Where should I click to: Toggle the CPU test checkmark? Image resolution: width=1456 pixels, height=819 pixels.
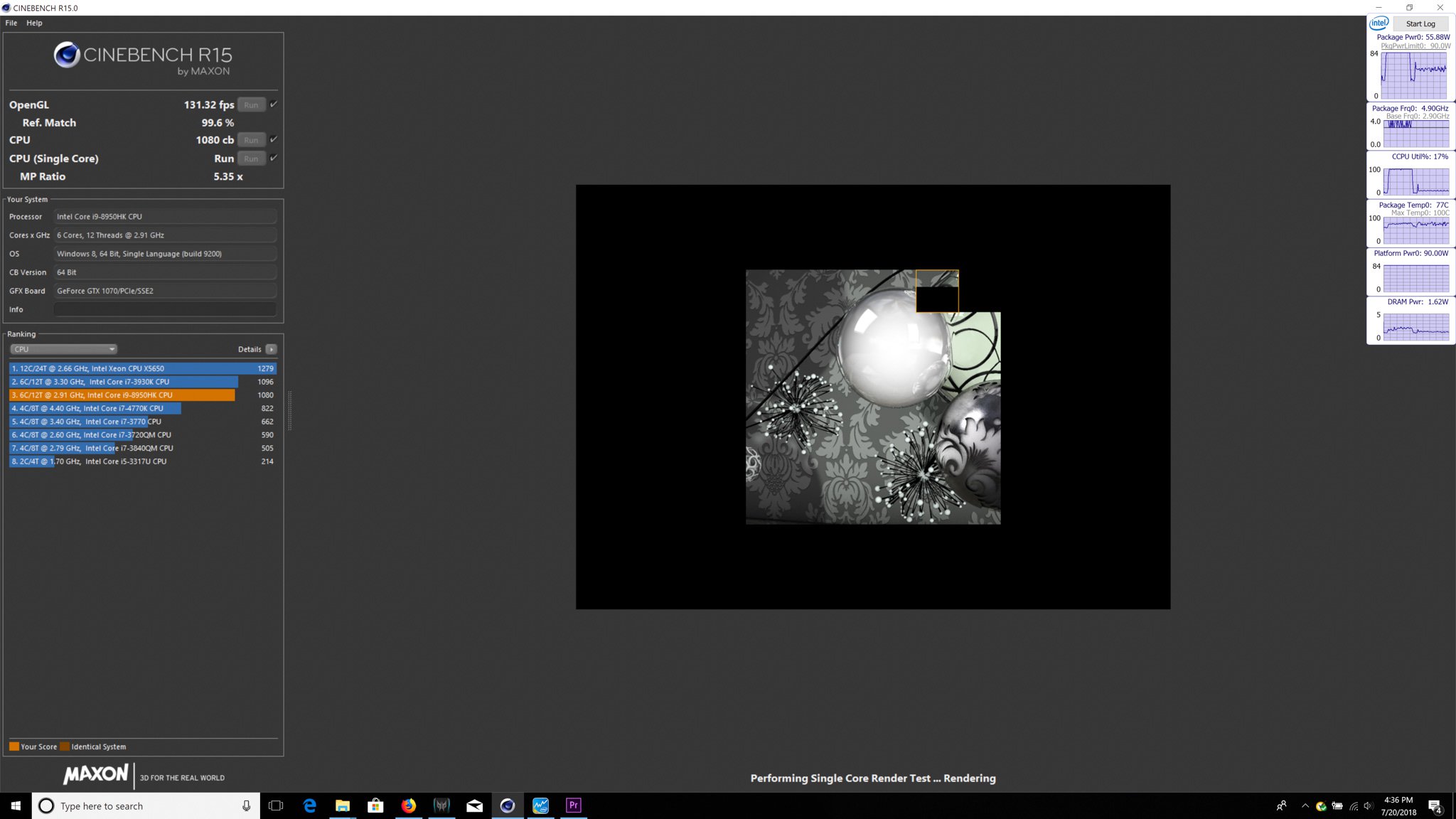pos(274,139)
